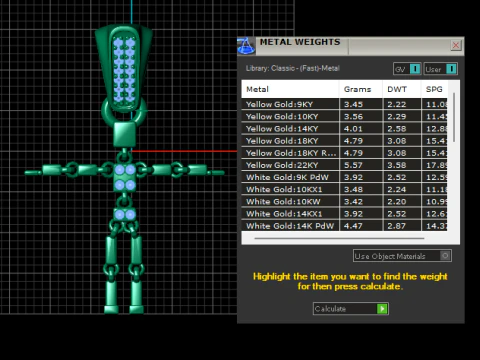The width and height of the screenshot is (480, 360).
Task: Click the Calculate button
Action: pyautogui.click(x=351, y=309)
